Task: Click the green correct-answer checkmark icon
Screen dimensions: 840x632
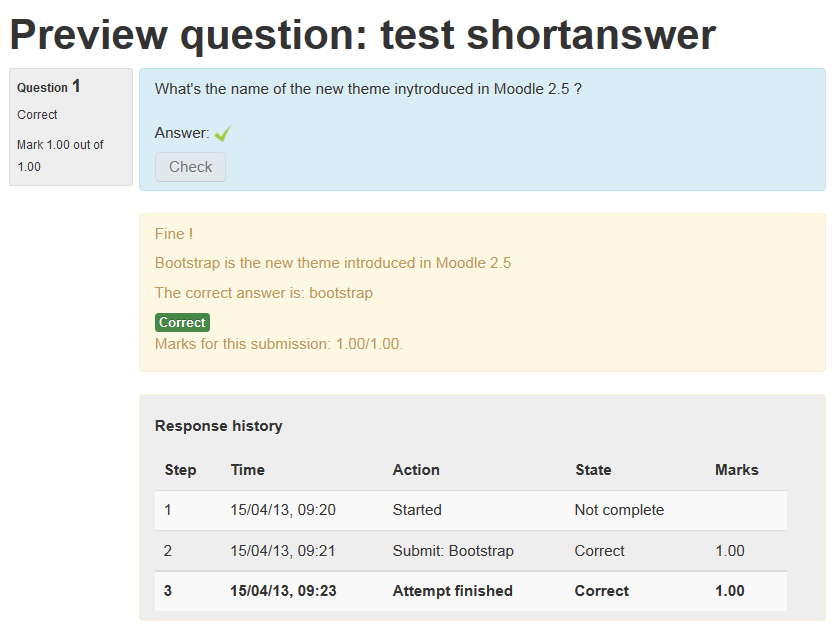Action: [222, 133]
